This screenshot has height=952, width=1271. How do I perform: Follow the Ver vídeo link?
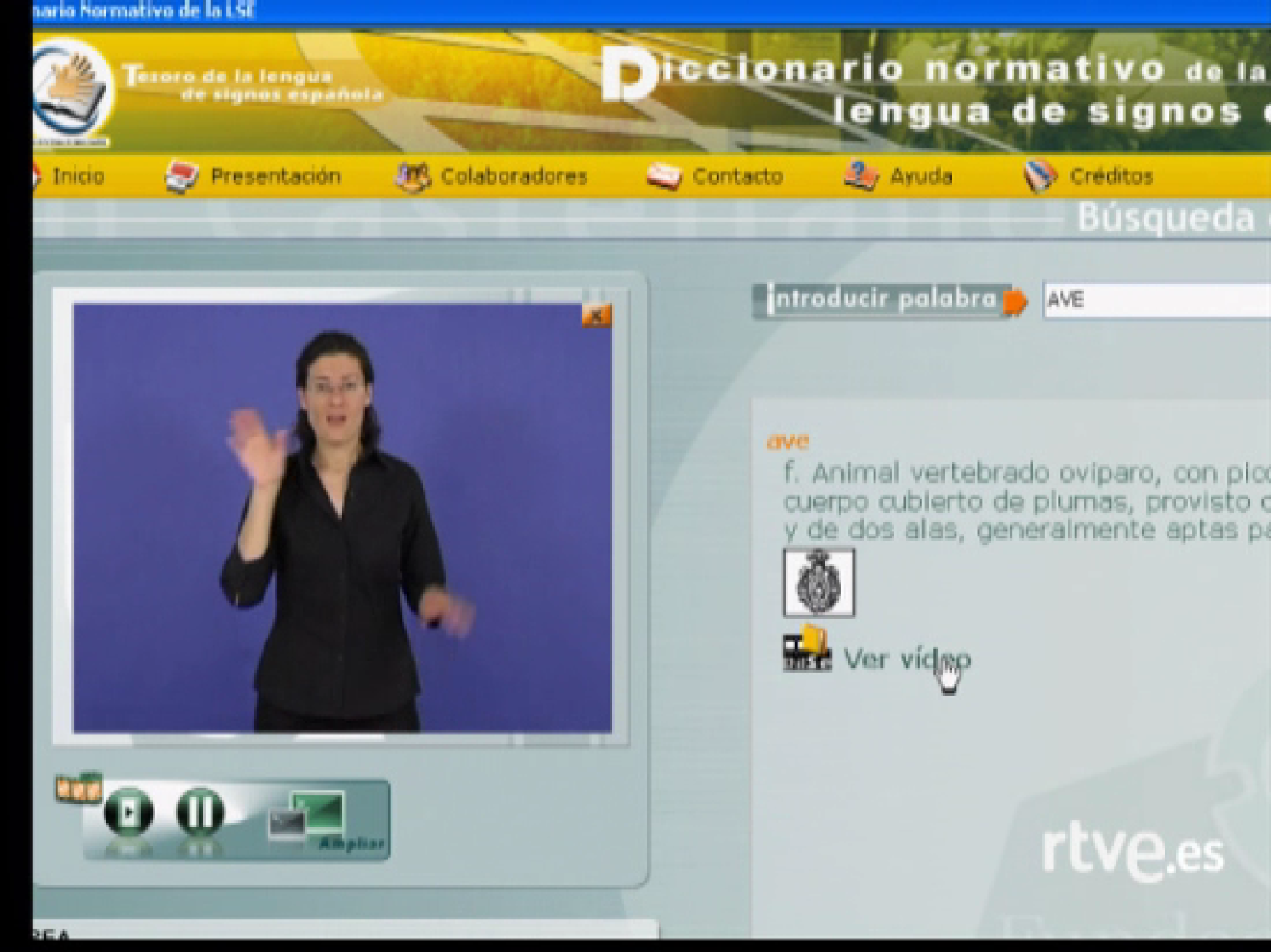pos(906,659)
